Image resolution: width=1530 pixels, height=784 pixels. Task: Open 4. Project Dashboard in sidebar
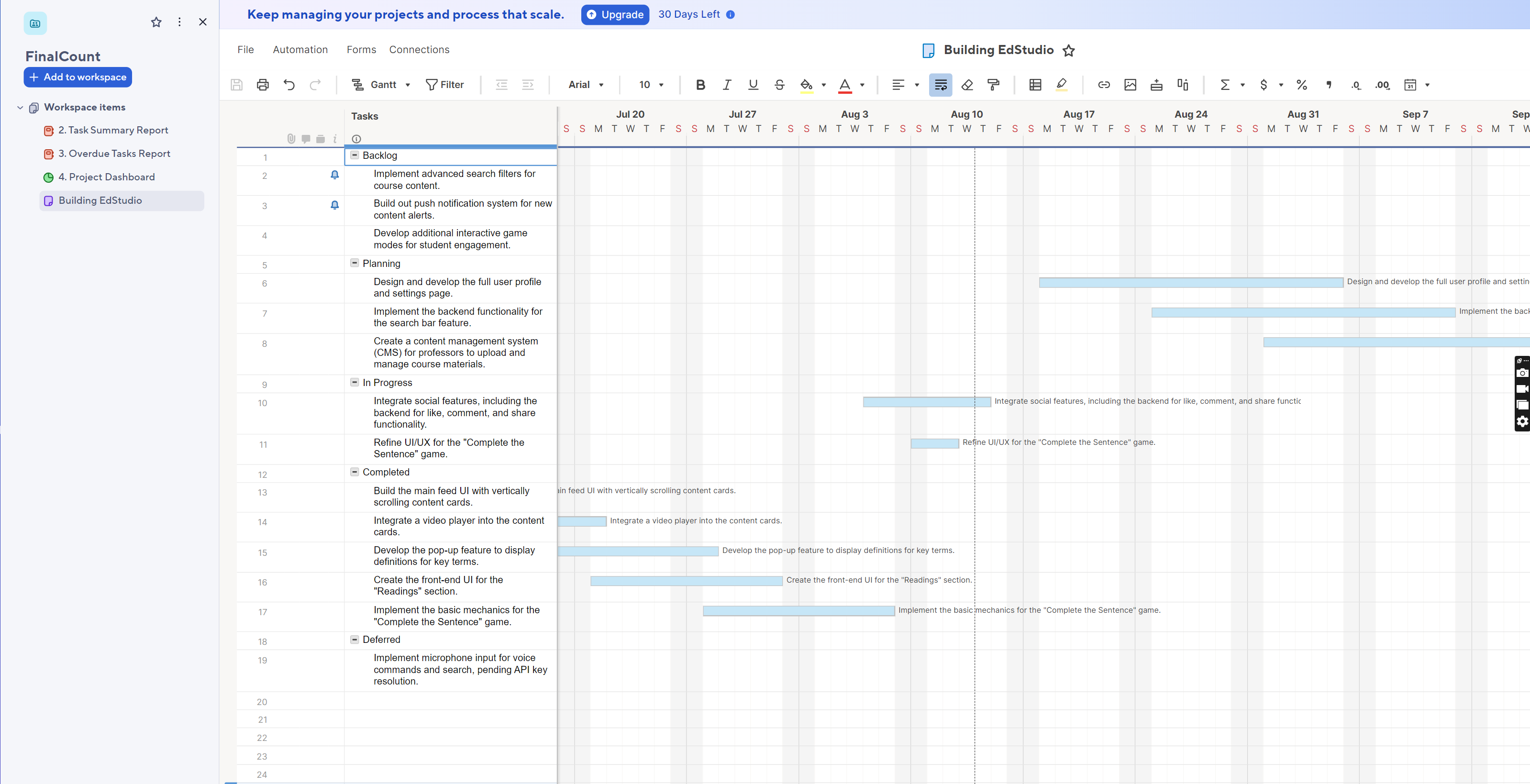click(x=106, y=177)
